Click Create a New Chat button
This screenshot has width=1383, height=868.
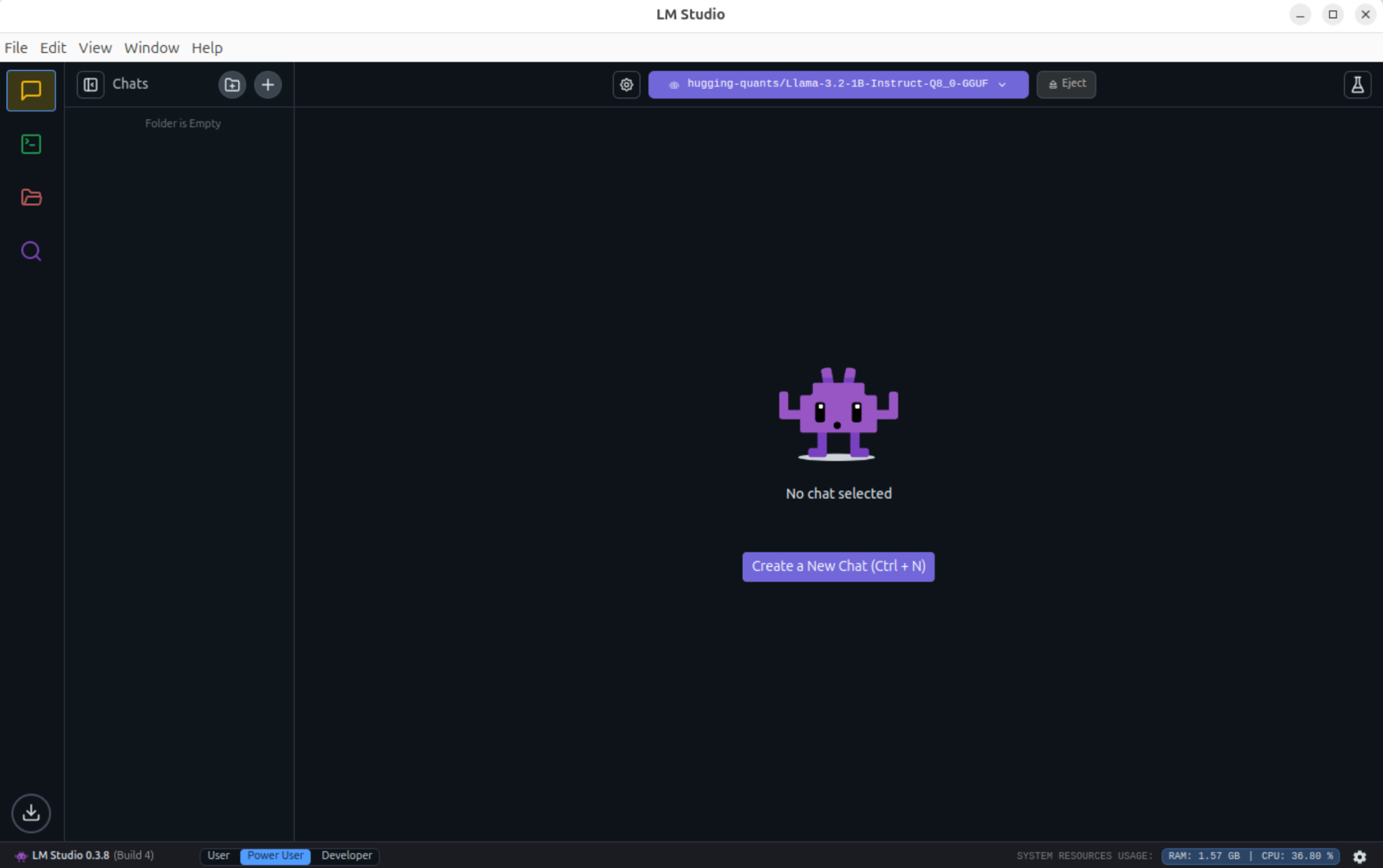click(838, 566)
